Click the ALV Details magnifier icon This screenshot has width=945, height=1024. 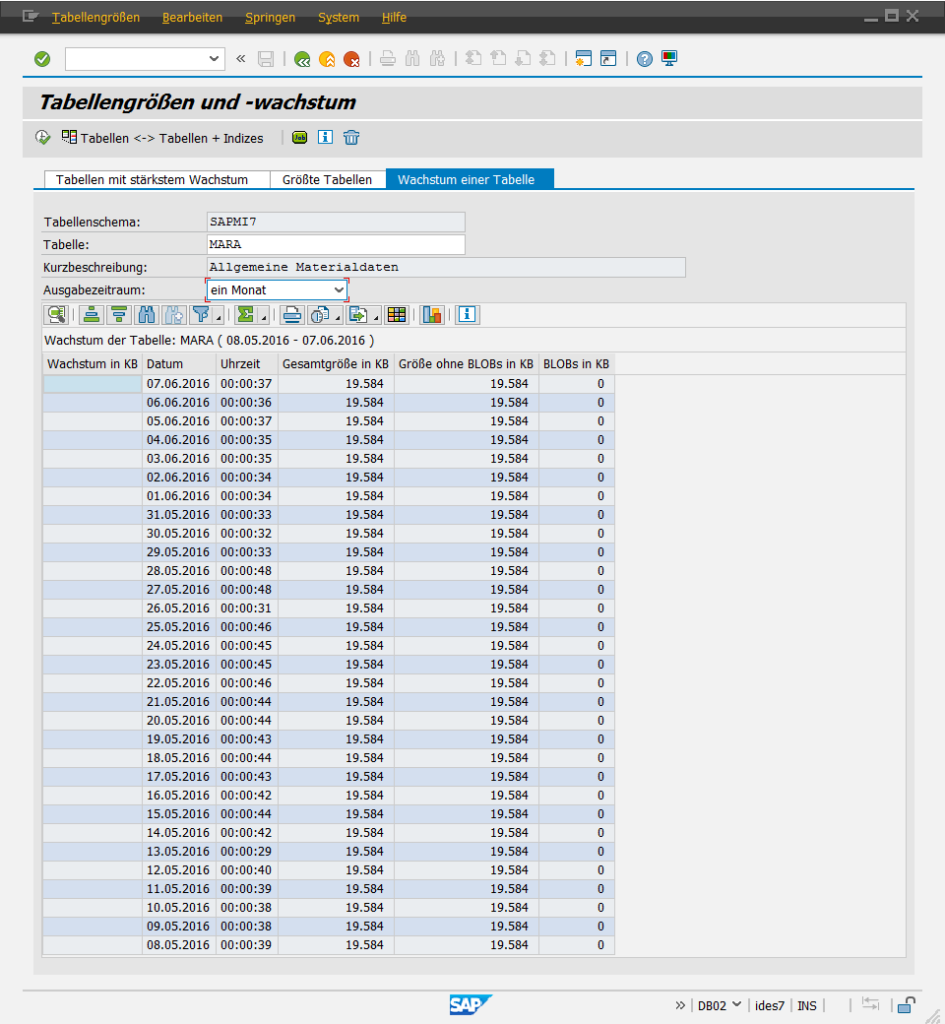(x=57, y=315)
